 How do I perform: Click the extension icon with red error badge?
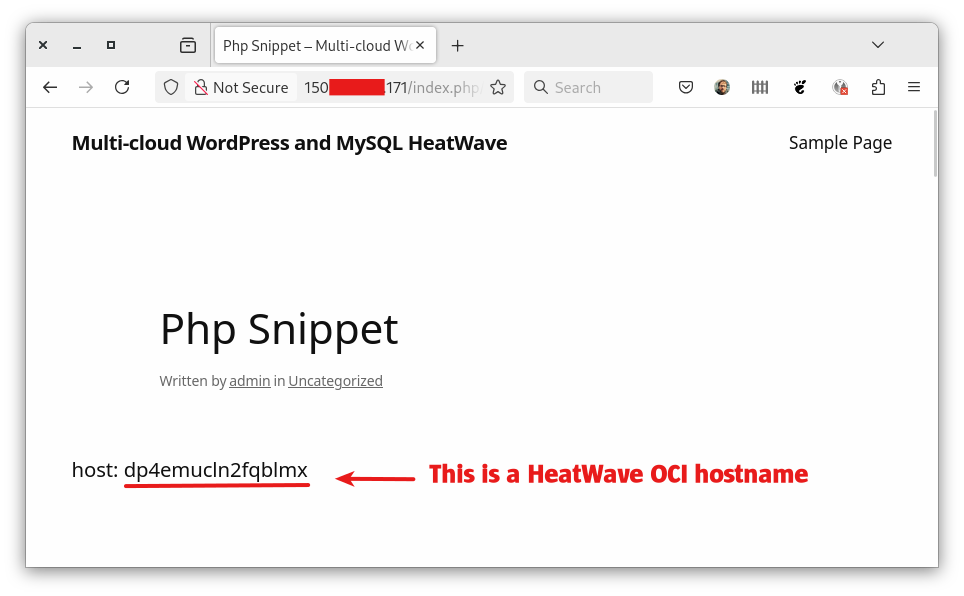tap(840, 87)
